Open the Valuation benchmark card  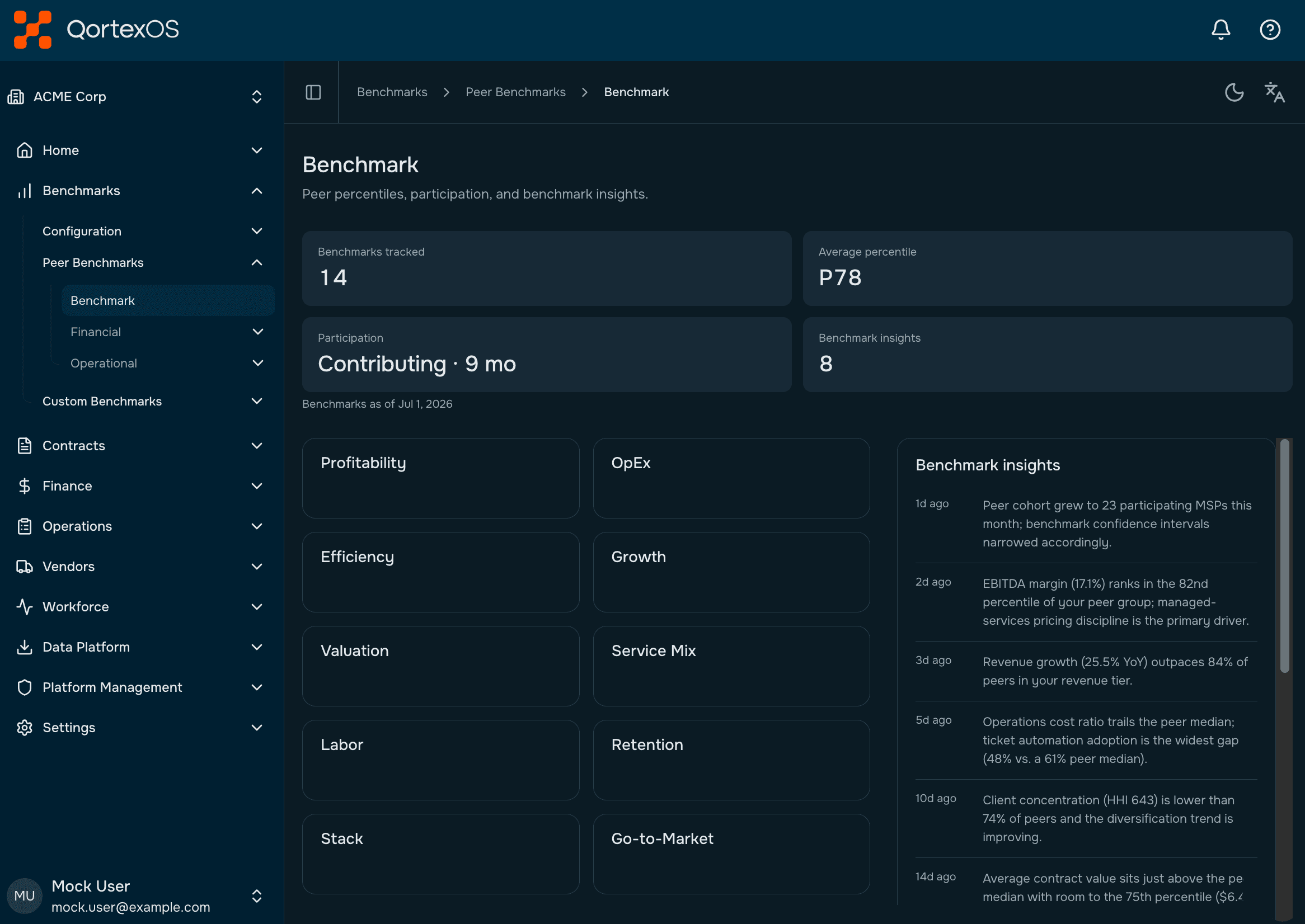tap(440, 666)
